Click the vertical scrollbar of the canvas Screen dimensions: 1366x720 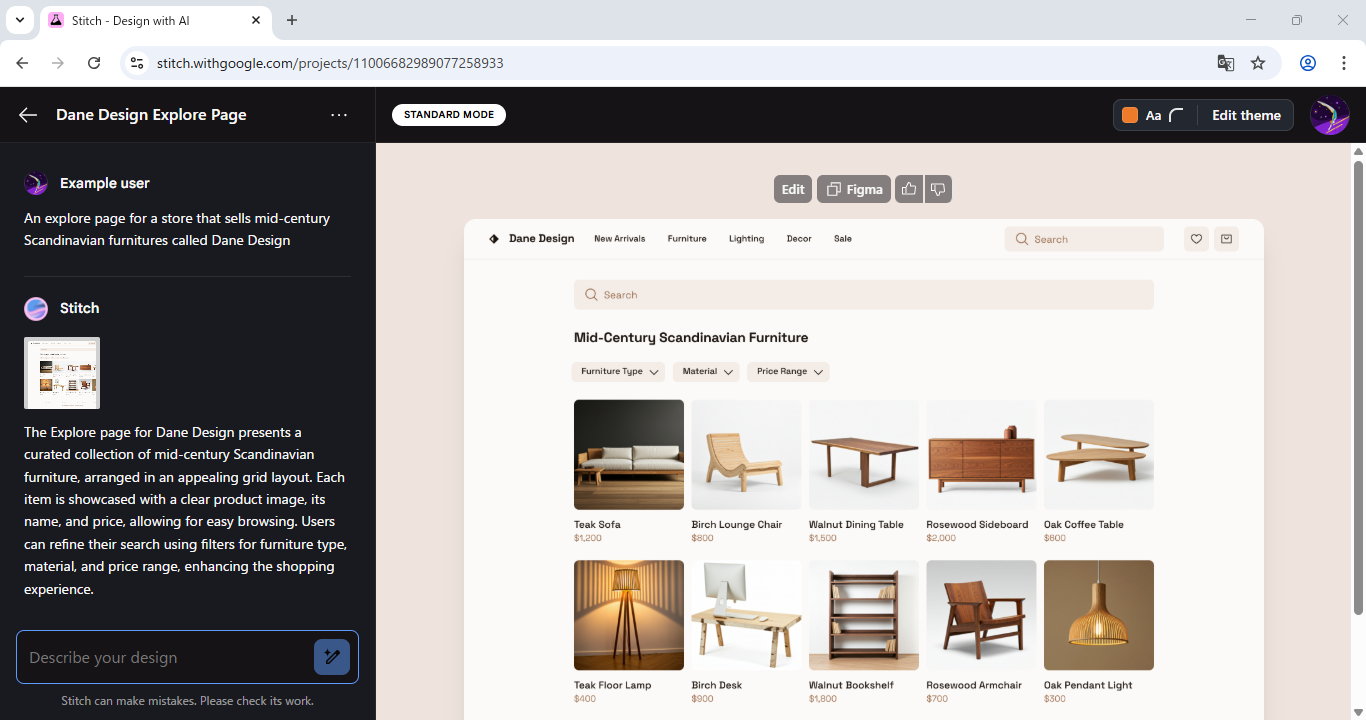tap(1358, 387)
